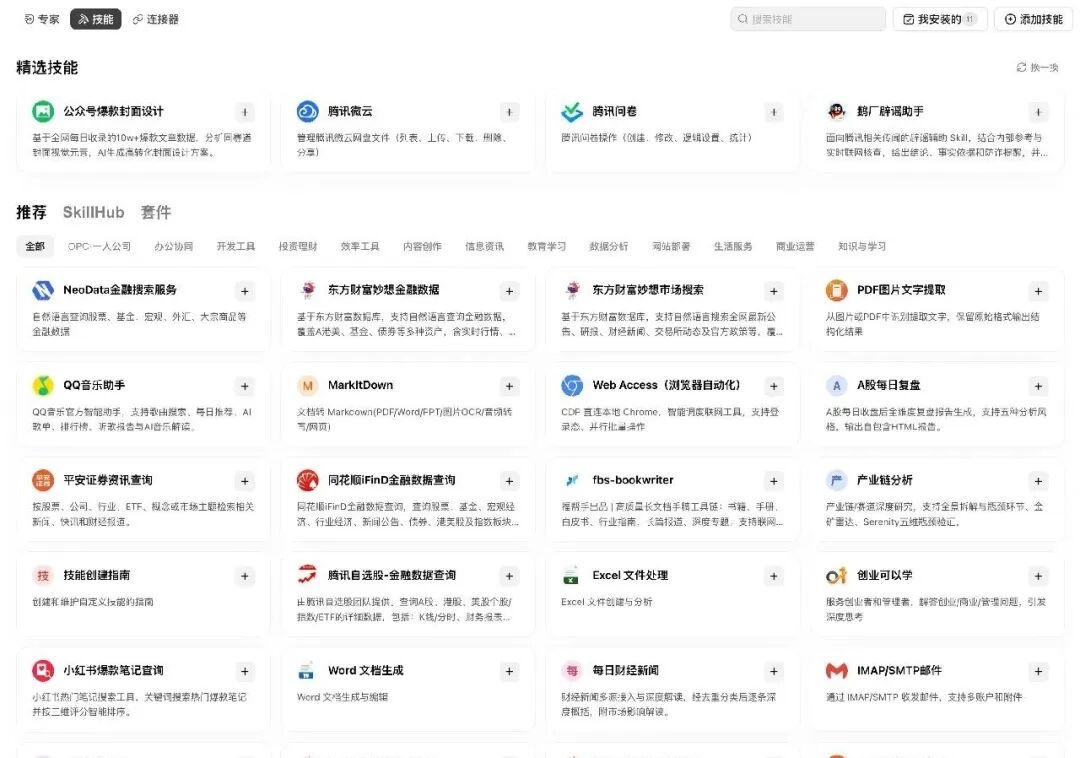Open the 套件 section tab
The width and height of the screenshot is (1080, 758).
pyautogui.click(x=156, y=212)
